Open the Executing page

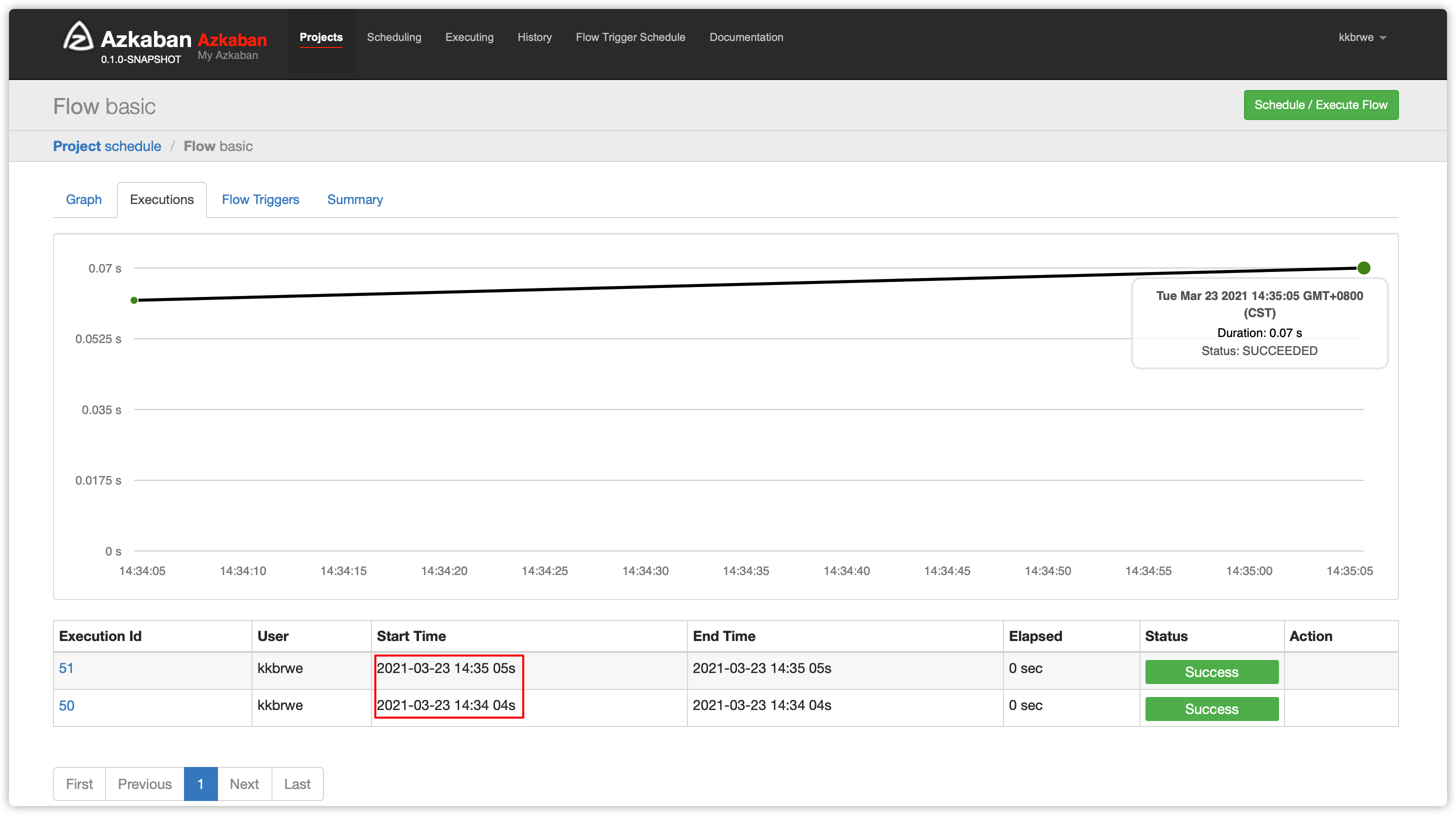[469, 37]
